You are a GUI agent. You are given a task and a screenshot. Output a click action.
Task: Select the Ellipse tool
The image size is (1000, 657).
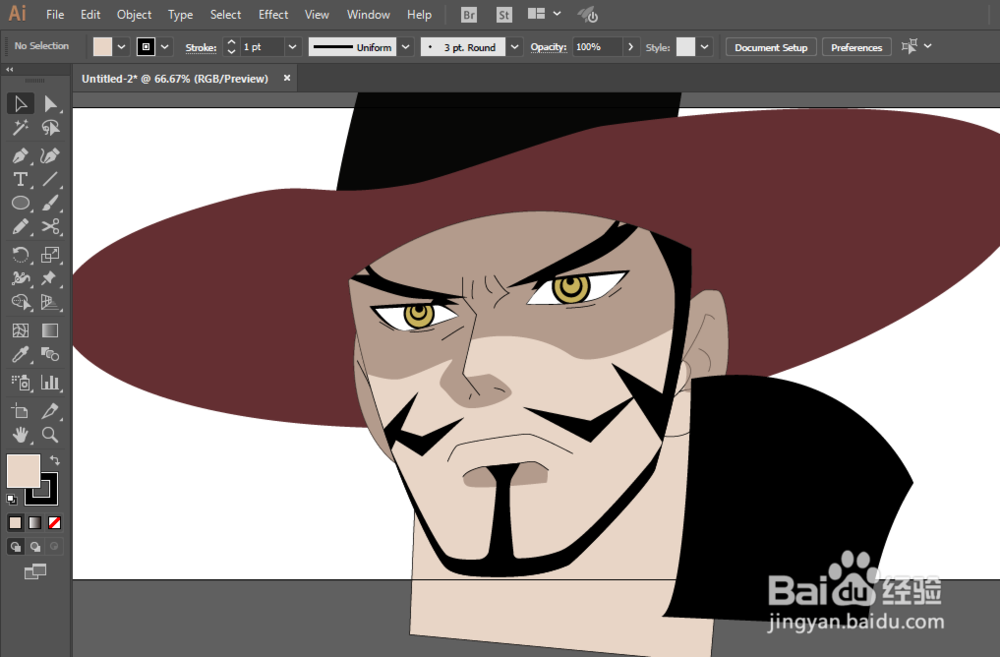point(20,203)
